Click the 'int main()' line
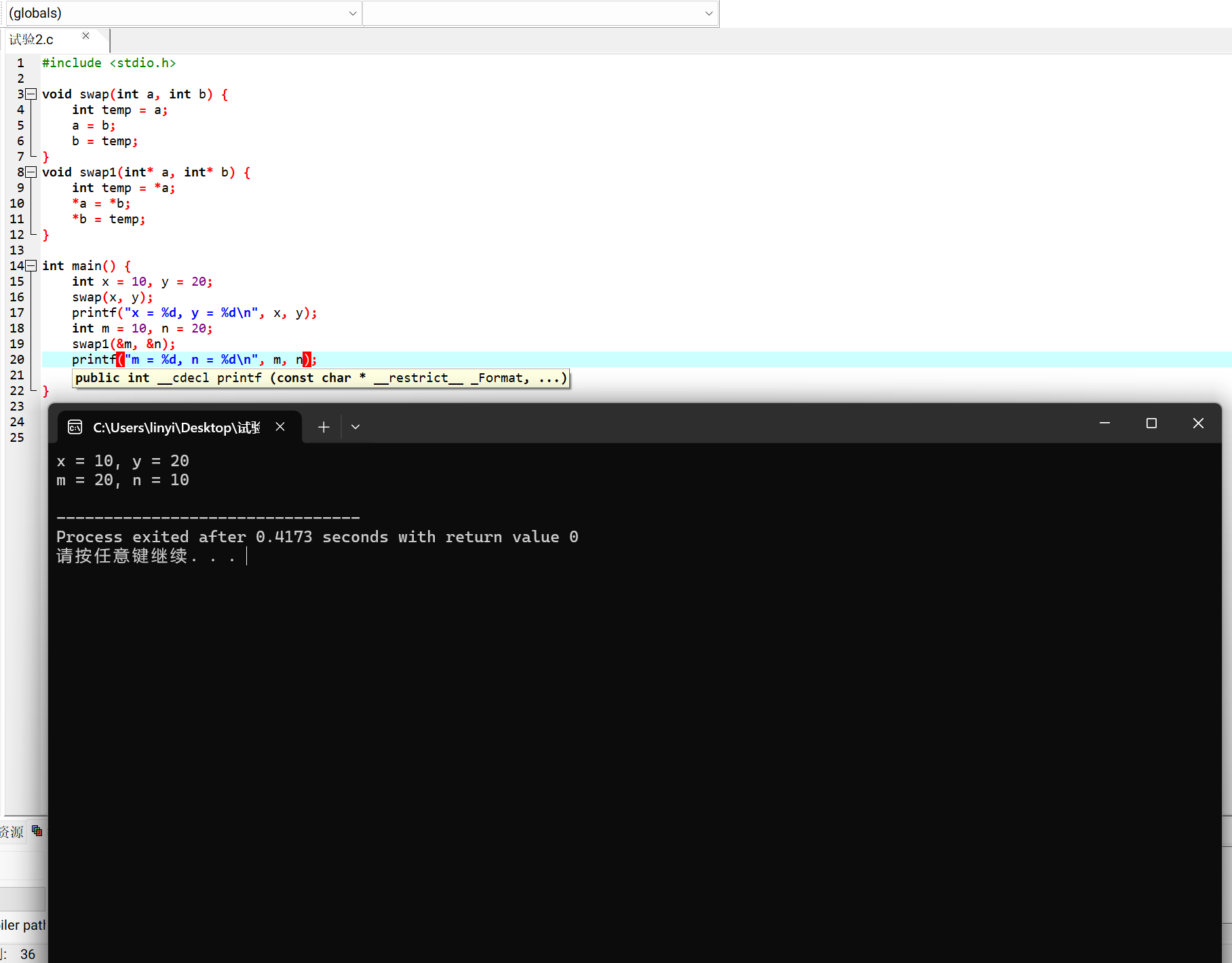This screenshot has width=1232, height=963. [87, 266]
